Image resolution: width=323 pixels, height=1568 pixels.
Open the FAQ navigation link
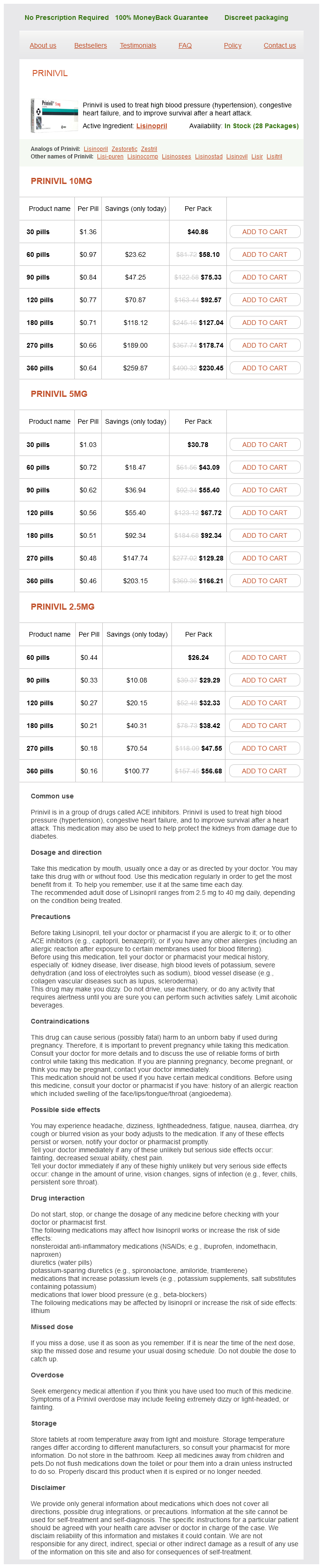click(x=185, y=46)
